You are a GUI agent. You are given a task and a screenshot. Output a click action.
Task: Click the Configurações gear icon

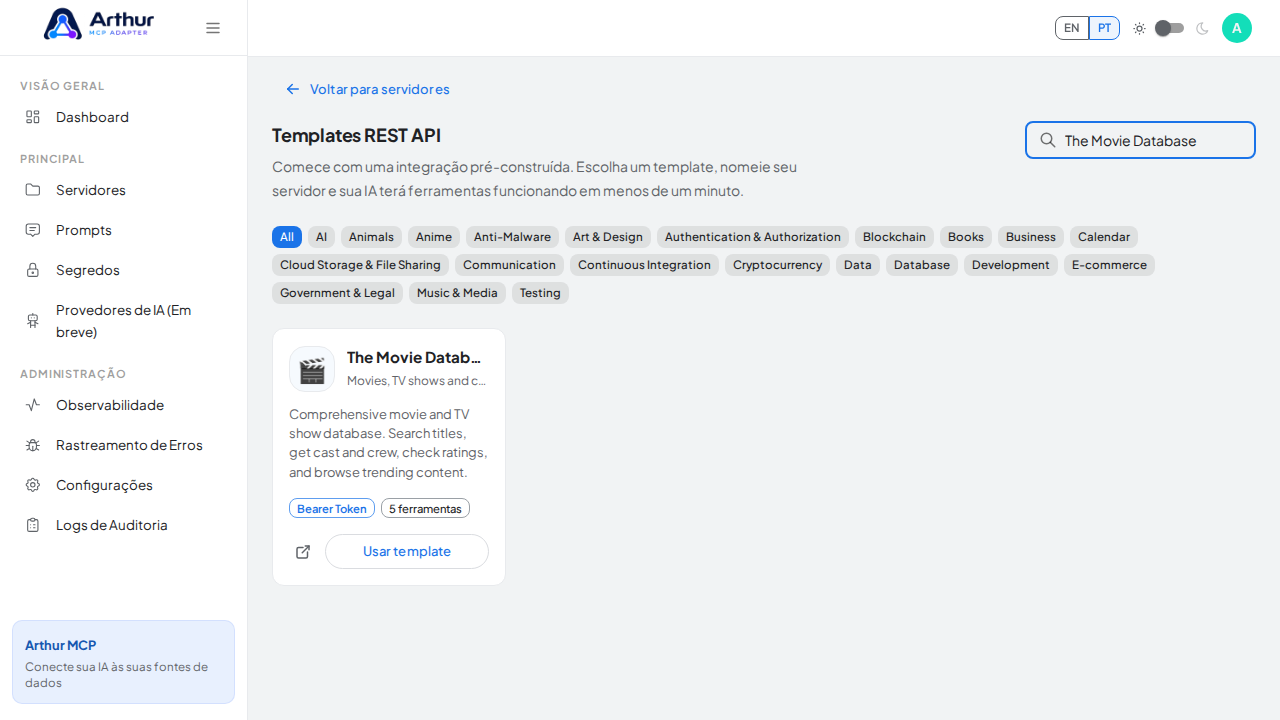click(33, 485)
